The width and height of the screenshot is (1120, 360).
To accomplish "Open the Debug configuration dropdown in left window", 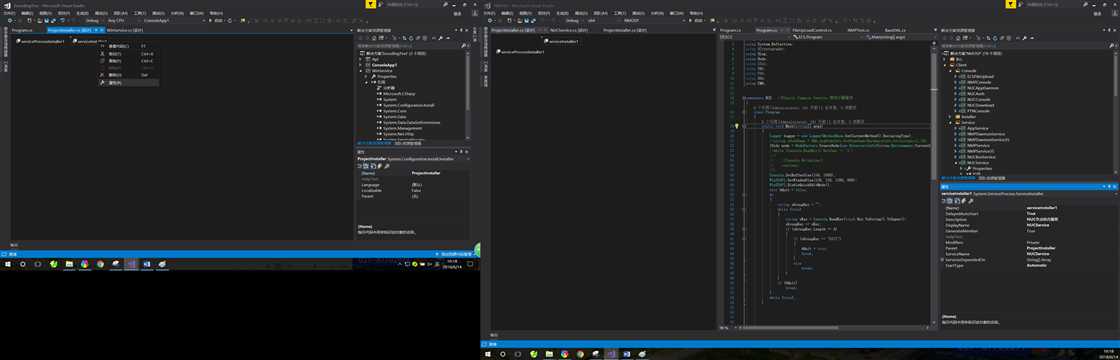I will coord(94,21).
